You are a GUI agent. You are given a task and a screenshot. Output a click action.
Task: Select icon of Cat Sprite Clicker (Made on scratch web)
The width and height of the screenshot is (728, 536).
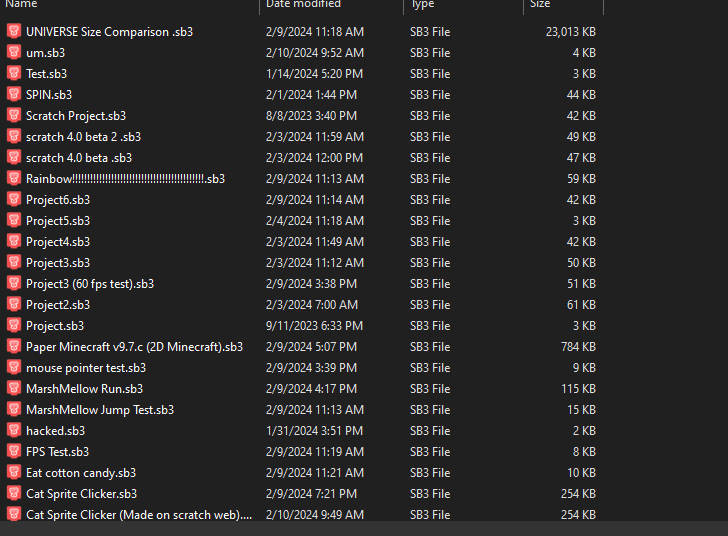[14, 514]
